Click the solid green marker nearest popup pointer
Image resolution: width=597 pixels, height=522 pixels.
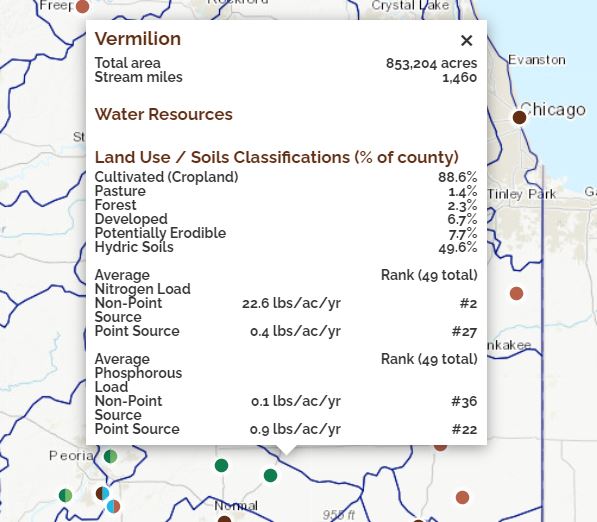pos(270,475)
